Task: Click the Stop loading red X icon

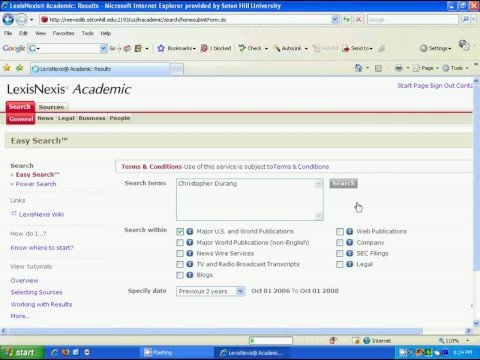Action: pyautogui.click(x=358, y=20)
